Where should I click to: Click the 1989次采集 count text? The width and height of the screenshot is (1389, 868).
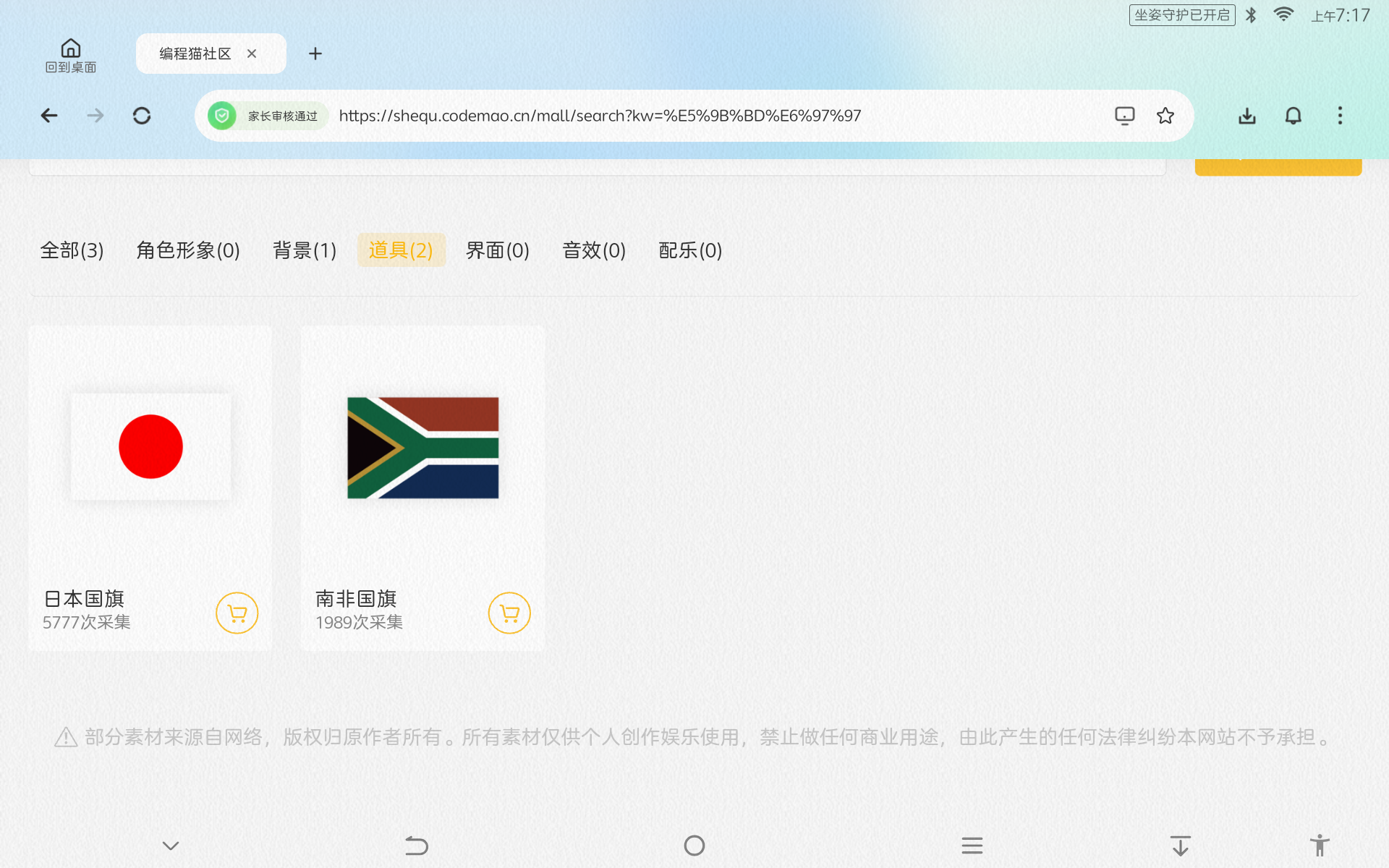click(359, 622)
